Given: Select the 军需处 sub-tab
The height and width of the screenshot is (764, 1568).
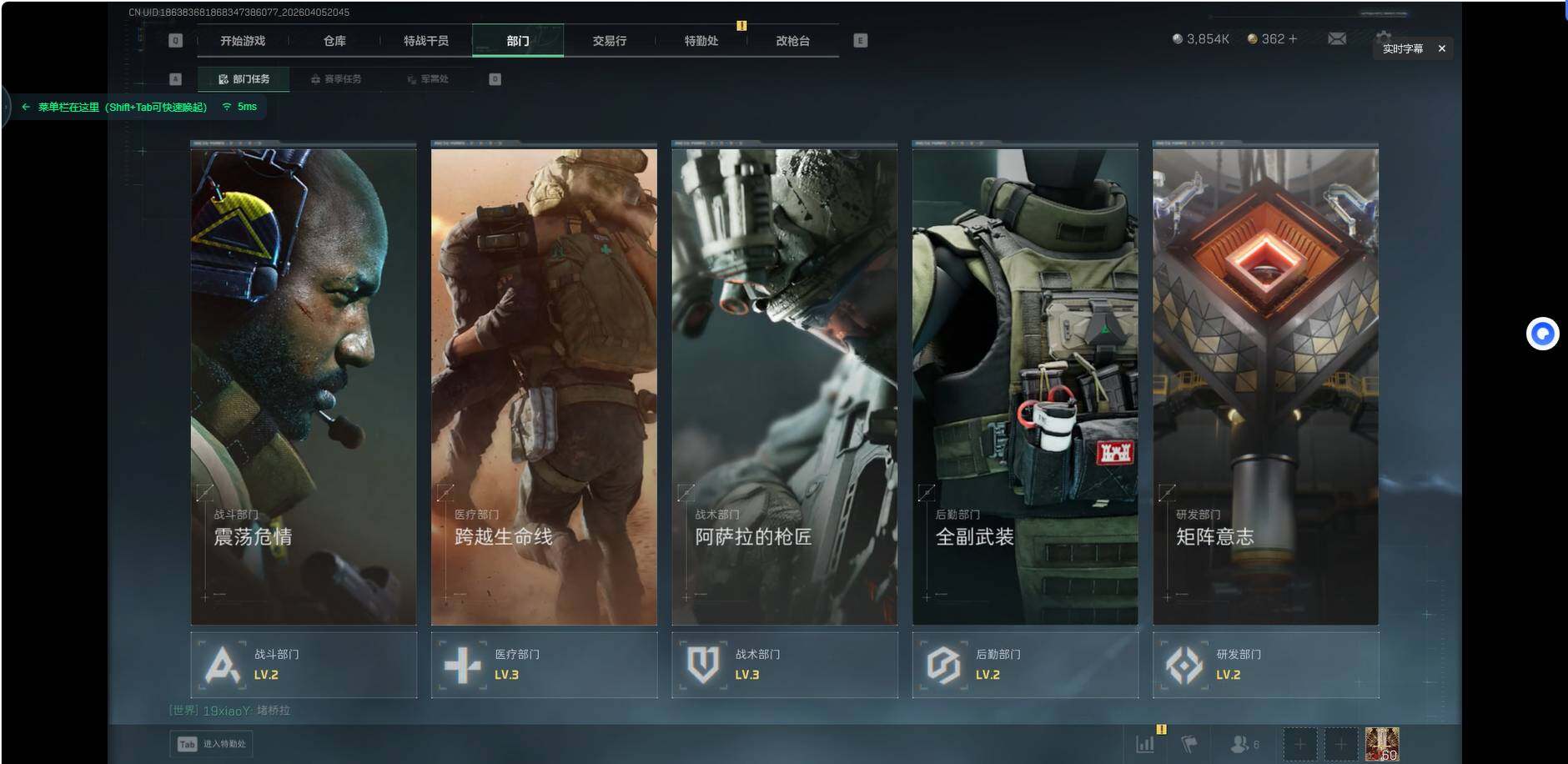Looking at the screenshot, I should click(x=428, y=79).
